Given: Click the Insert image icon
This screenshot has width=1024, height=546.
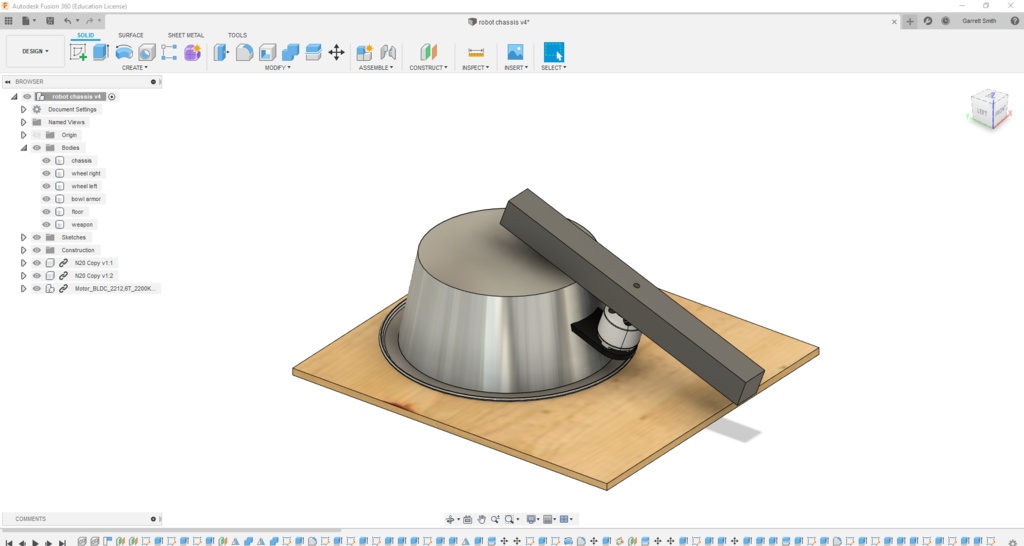Looking at the screenshot, I should [x=515, y=52].
